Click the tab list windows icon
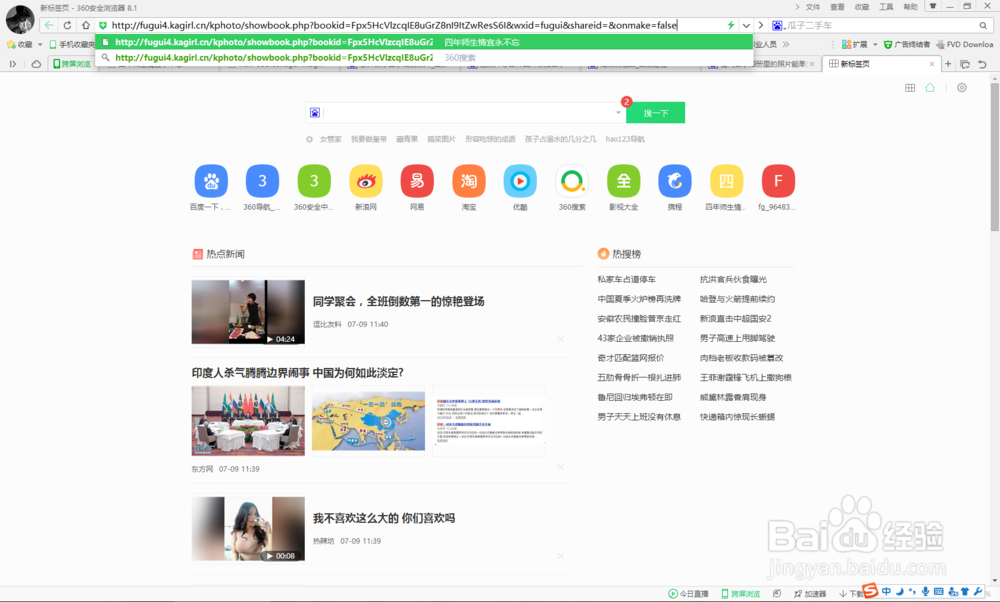Image resolution: width=1000 pixels, height=602 pixels. [x=965, y=64]
